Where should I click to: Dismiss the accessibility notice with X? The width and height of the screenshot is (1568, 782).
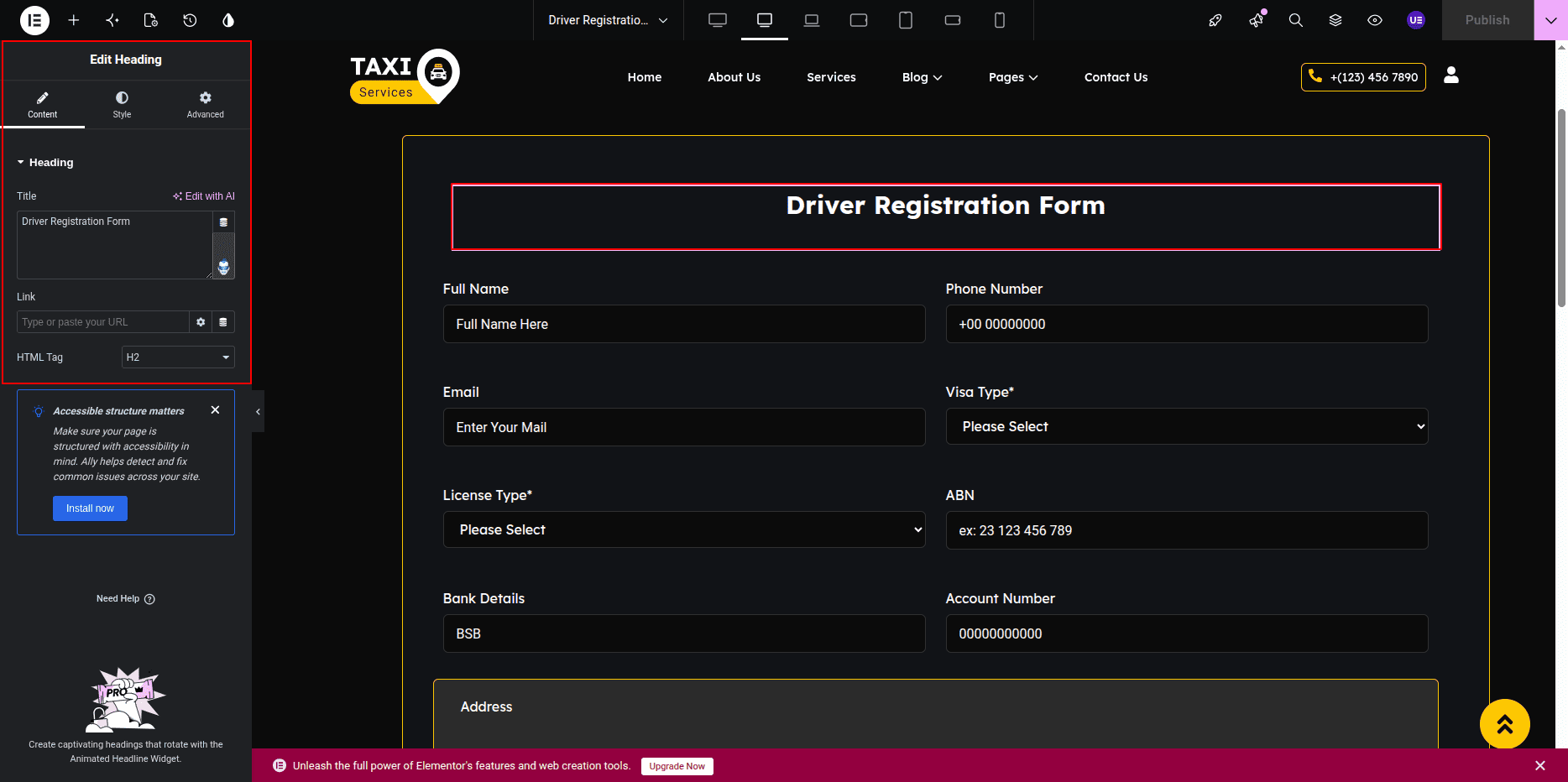215,410
